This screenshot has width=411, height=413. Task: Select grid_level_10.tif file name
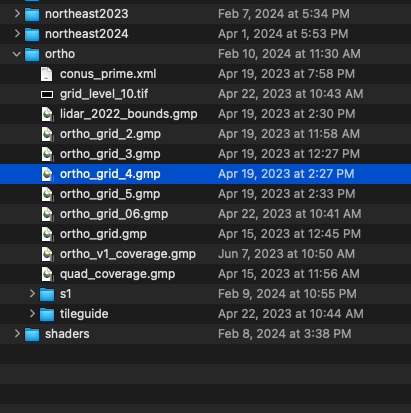104,94
